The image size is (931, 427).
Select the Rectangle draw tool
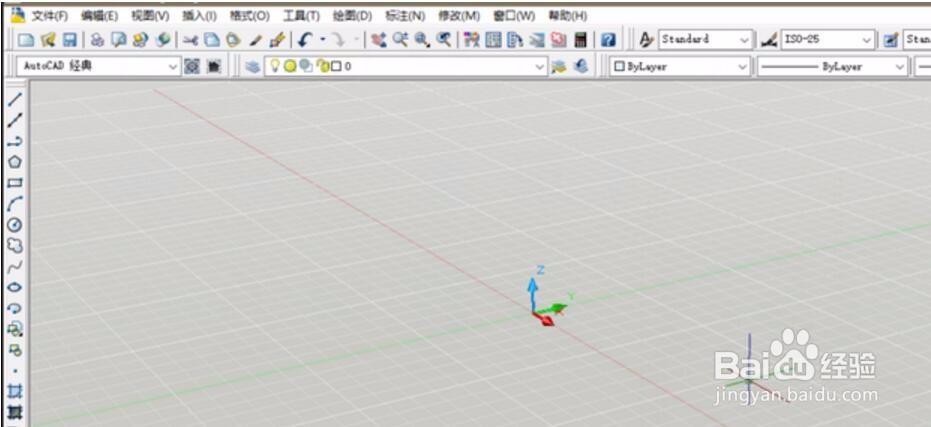pyautogui.click(x=14, y=183)
